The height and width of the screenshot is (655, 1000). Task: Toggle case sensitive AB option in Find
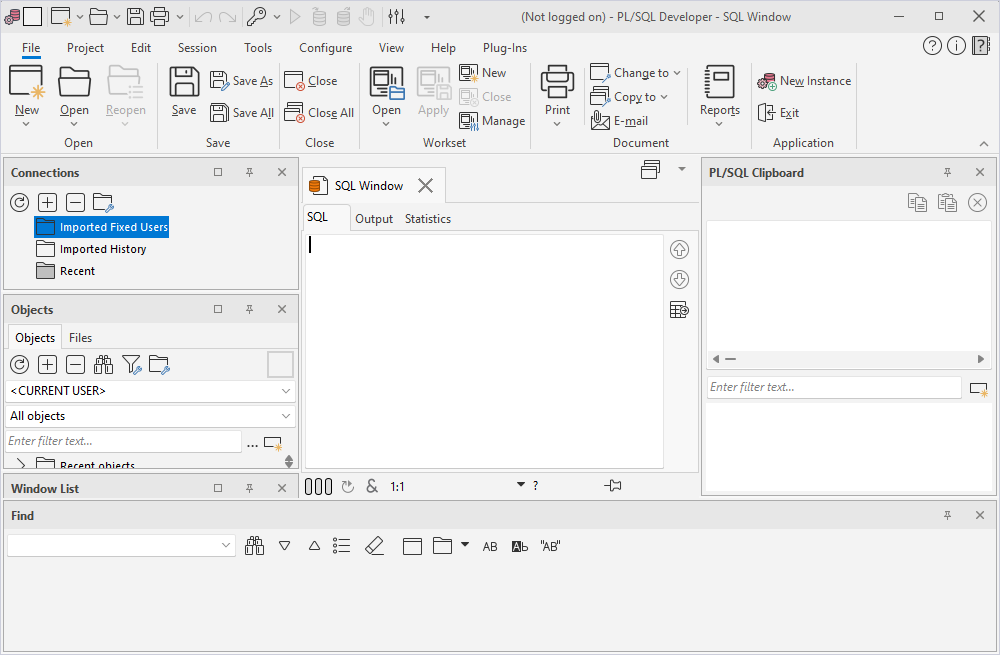[x=490, y=547]
